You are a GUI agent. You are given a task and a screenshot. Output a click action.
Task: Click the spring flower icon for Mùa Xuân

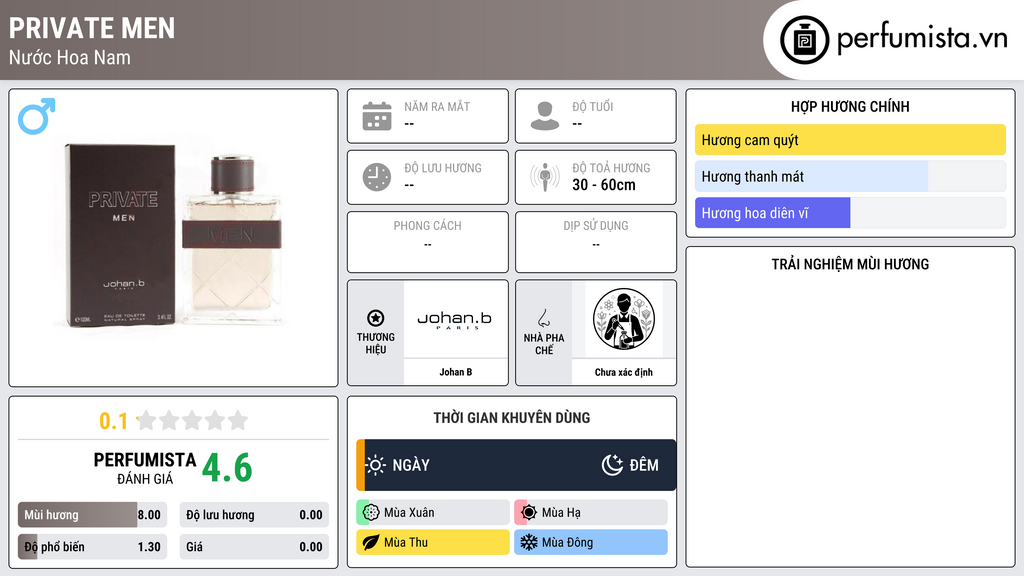[x=371, y=513]
